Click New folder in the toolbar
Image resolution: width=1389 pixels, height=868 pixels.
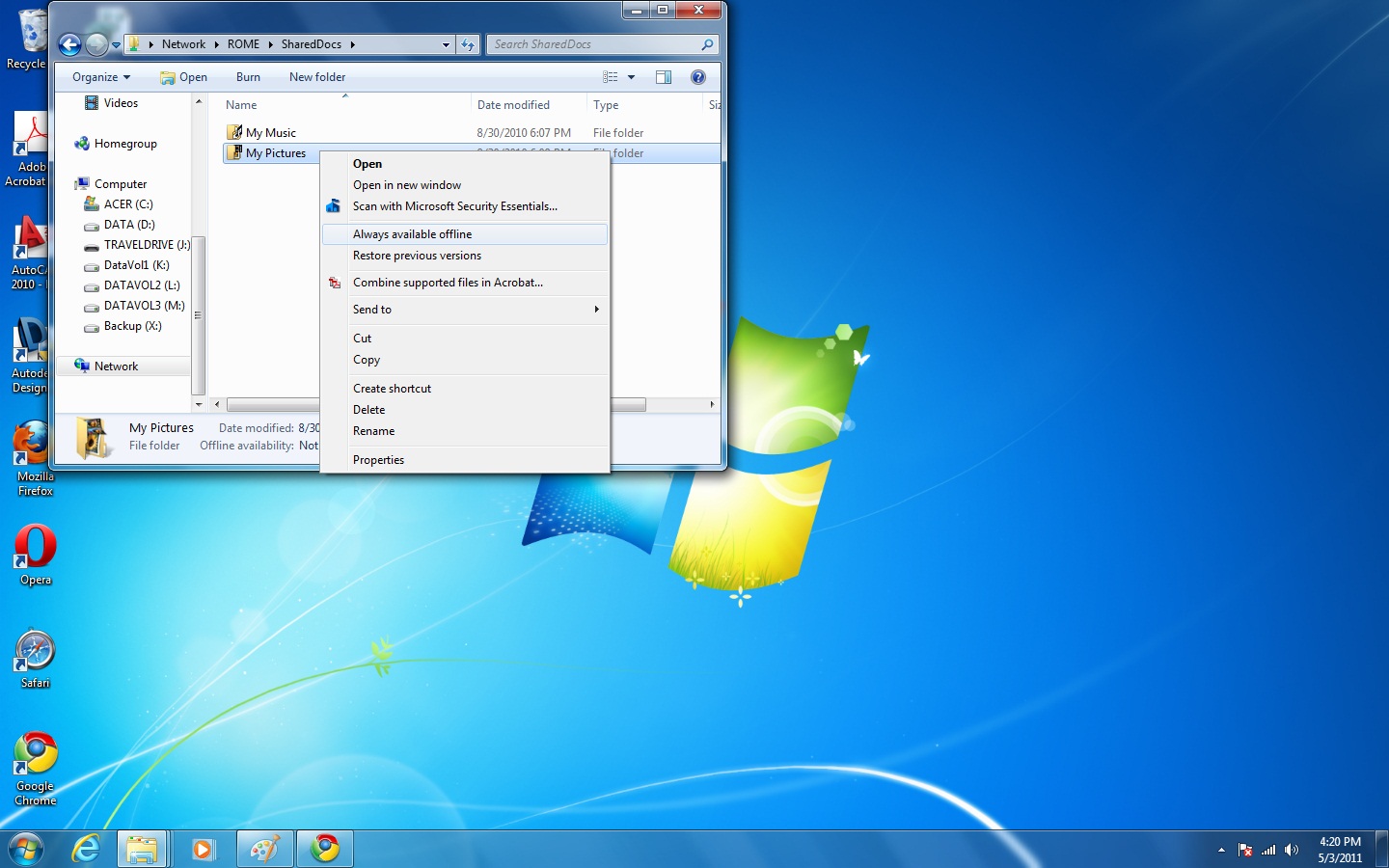317,77
